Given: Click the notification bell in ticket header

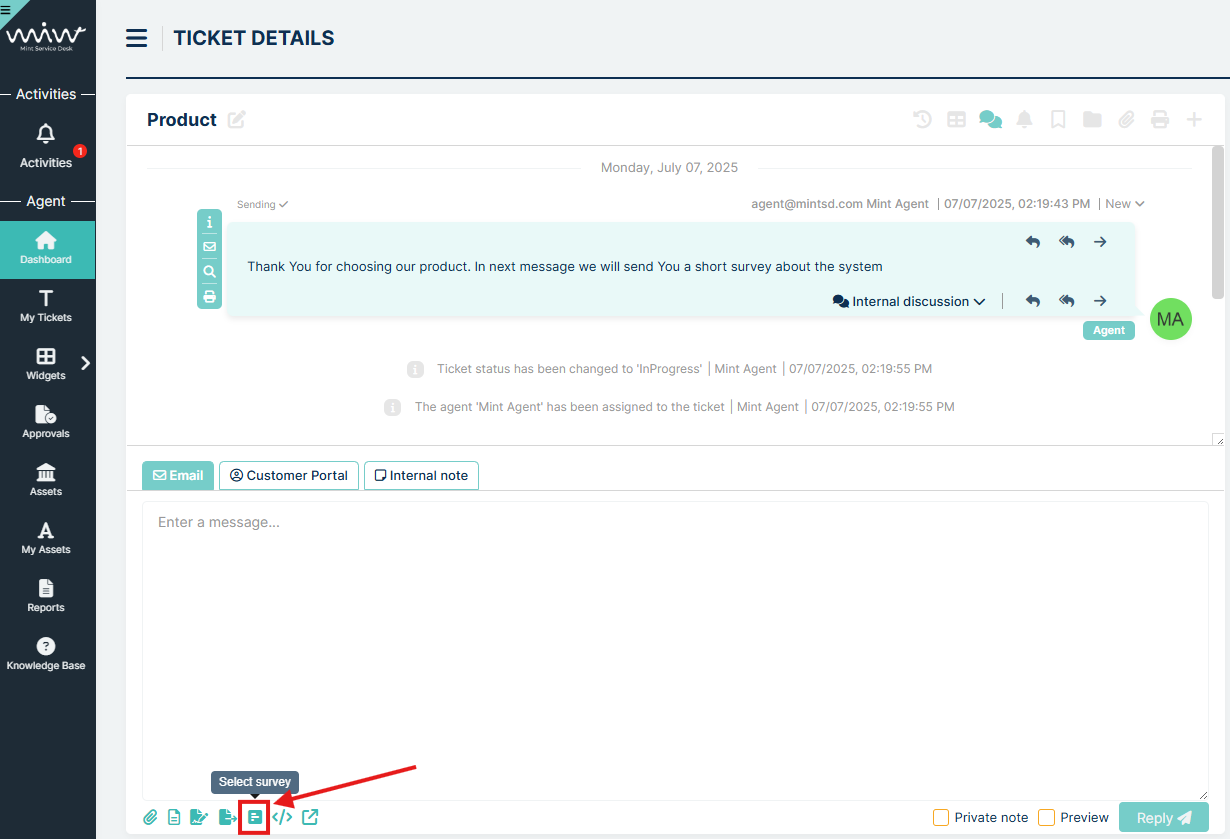Looking at the screenshot, I should (1024, 120).
